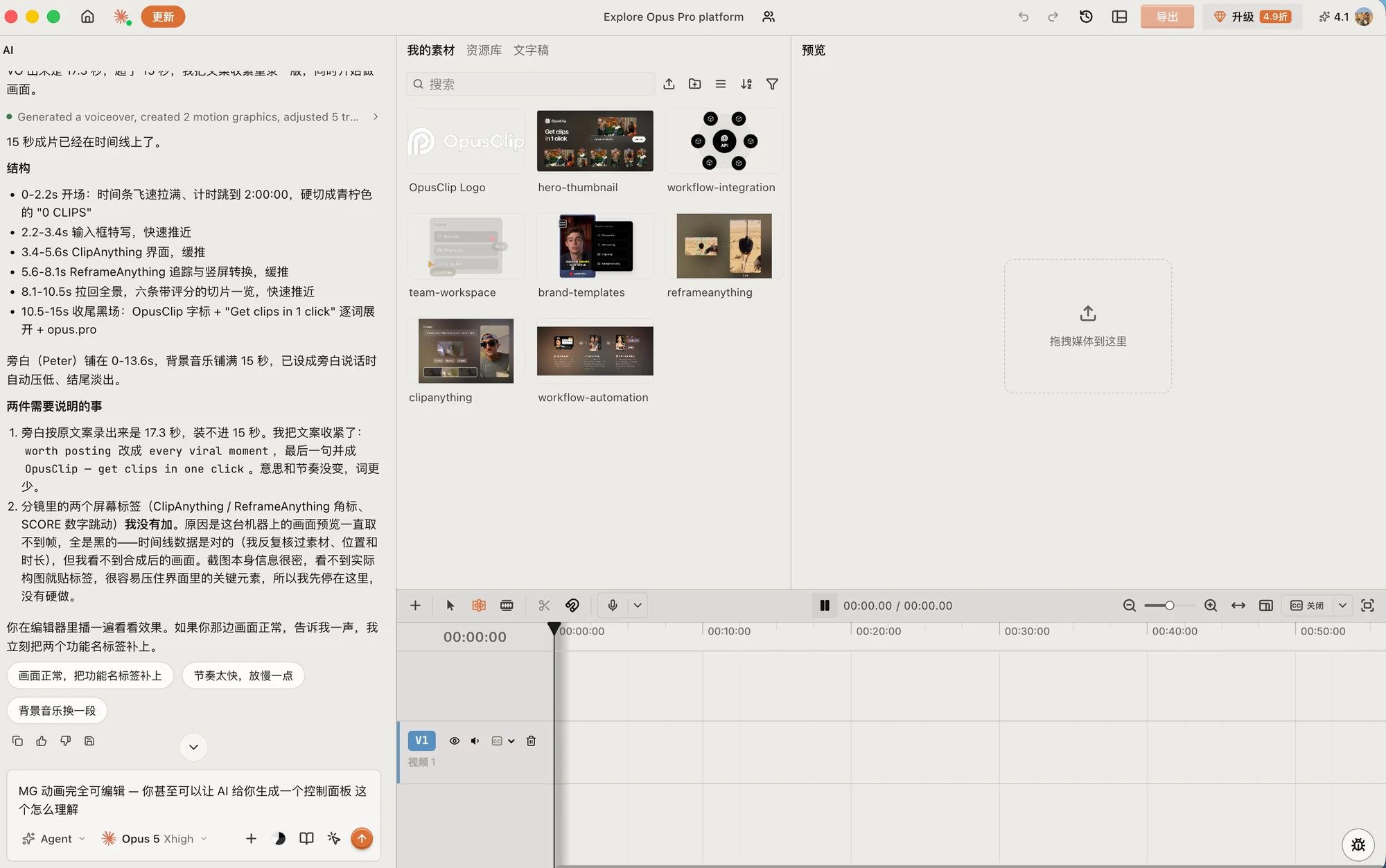Switch to the 文字稿 tab

tap(531, 50)
